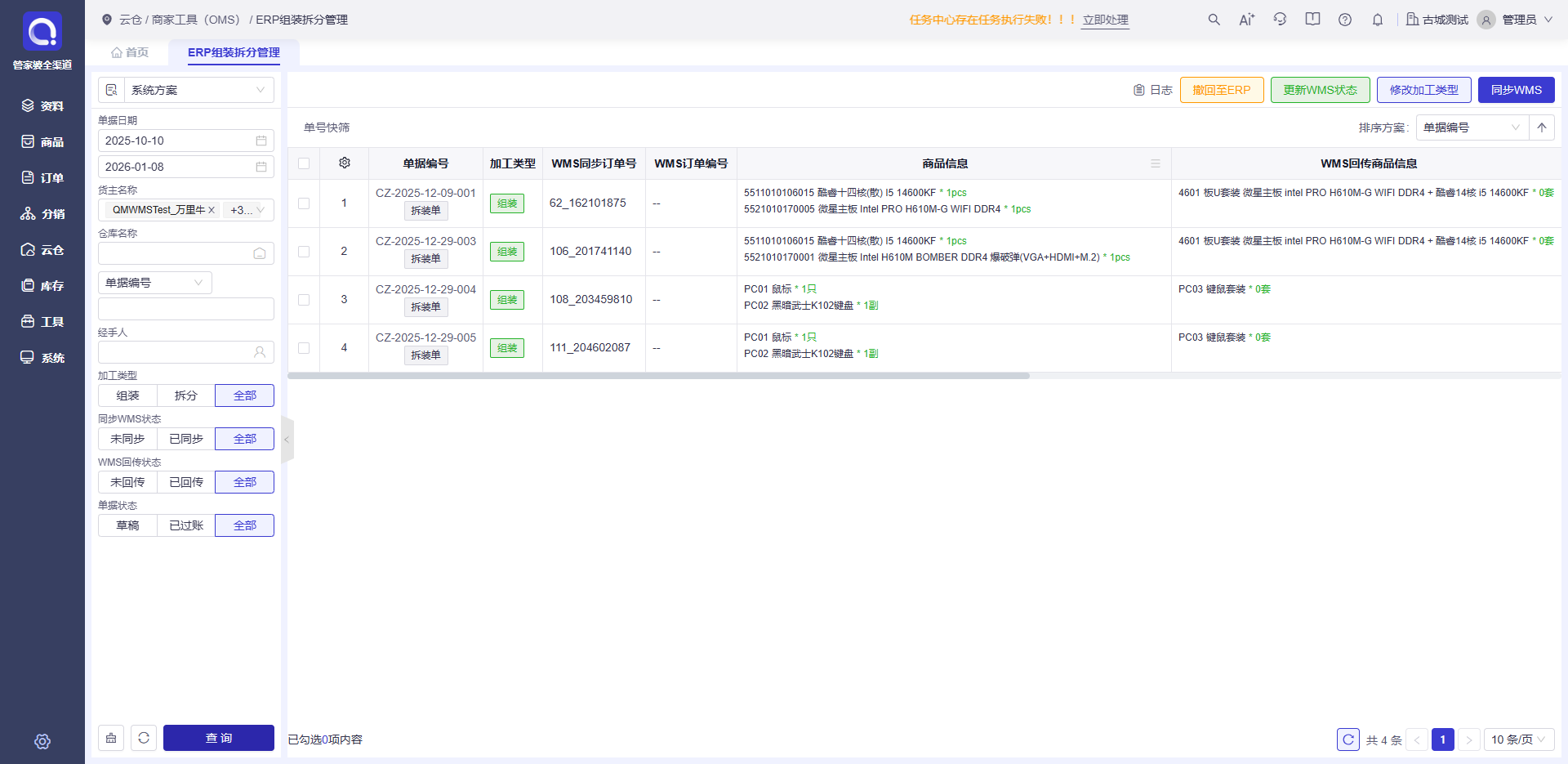Screen dimensions: 1568x764
Task: Go to page 1 in pagination
Action: point(1443,739)
